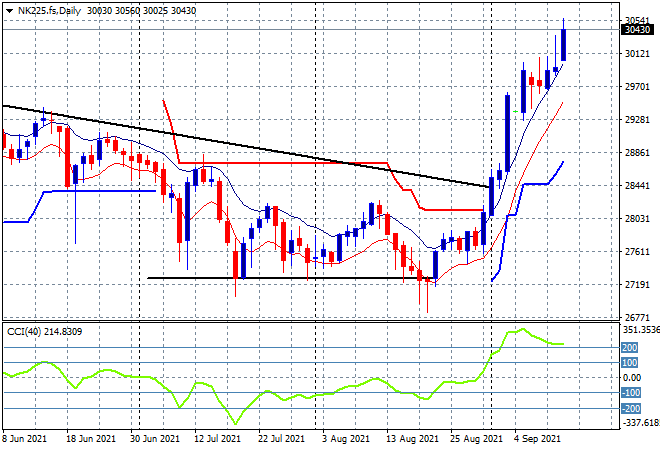Screen dimensions: 660x450
Task: Select the 25 Aug 2021 date label
Action: tap(476, 439)
